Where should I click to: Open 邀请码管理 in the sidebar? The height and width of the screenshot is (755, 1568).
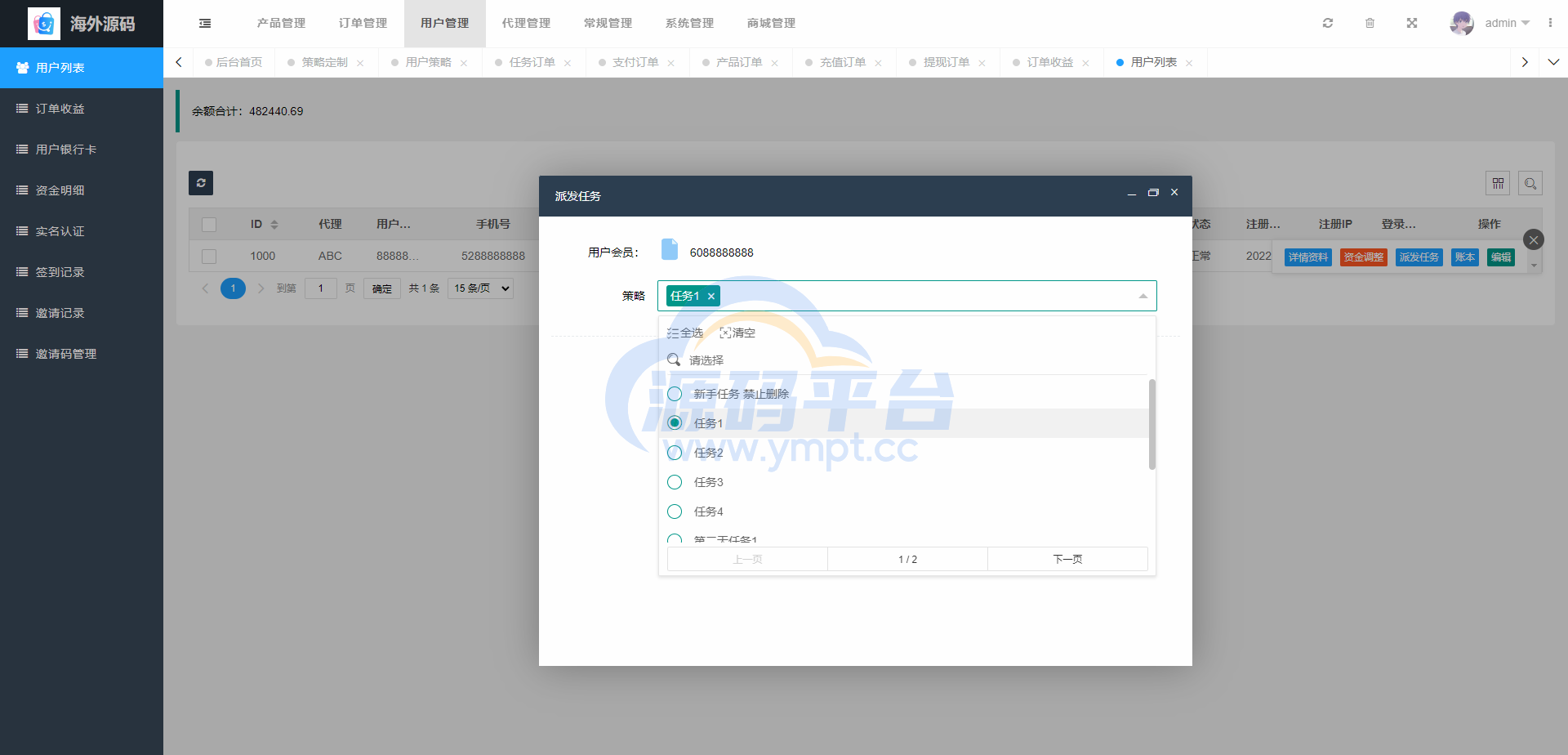[82, 354]
